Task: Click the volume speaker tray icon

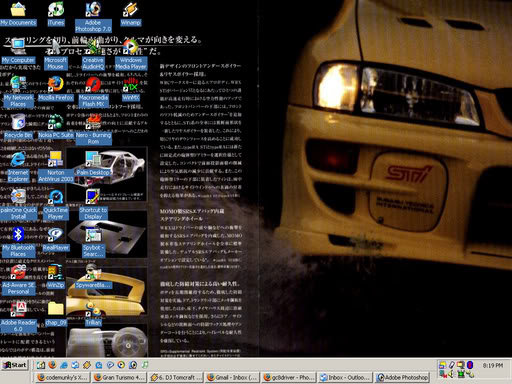Action: [x=452, y=374]
